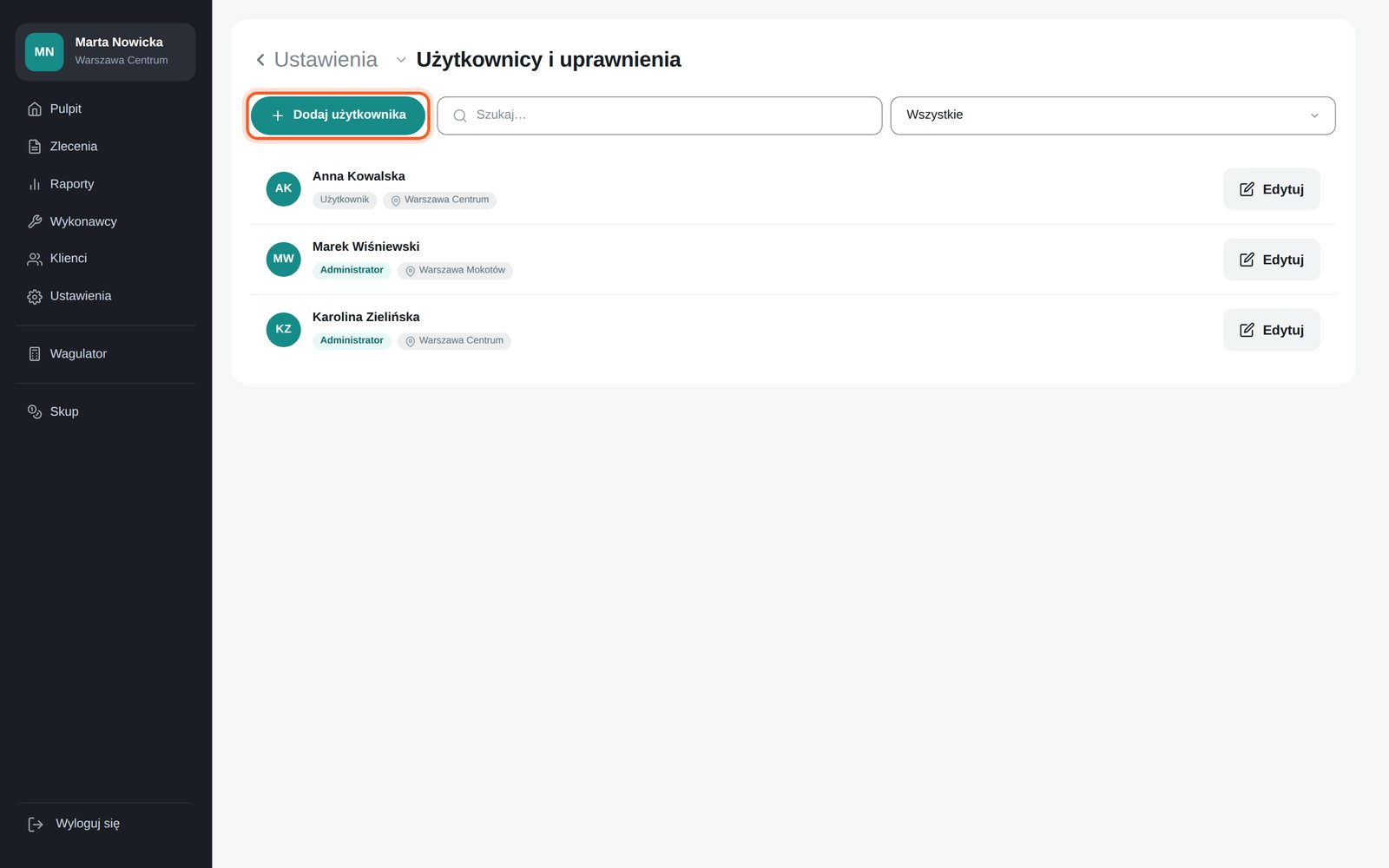Click the Pulpit home icon
Screen dimensions: 1389x868
coord(35,109)
